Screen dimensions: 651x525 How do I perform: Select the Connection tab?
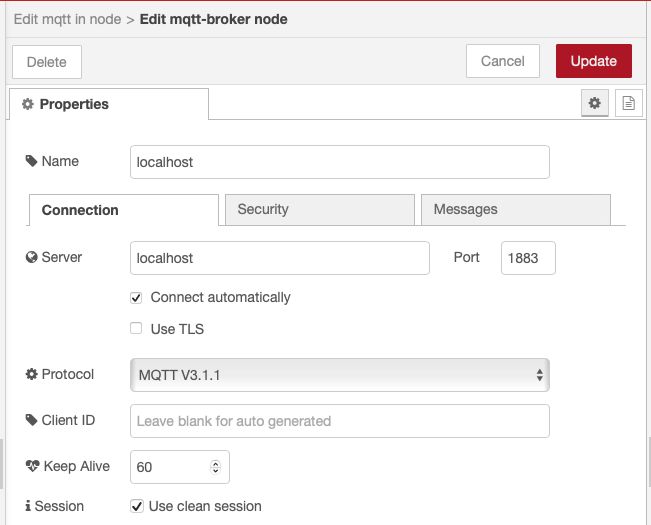tap(124, 210)
